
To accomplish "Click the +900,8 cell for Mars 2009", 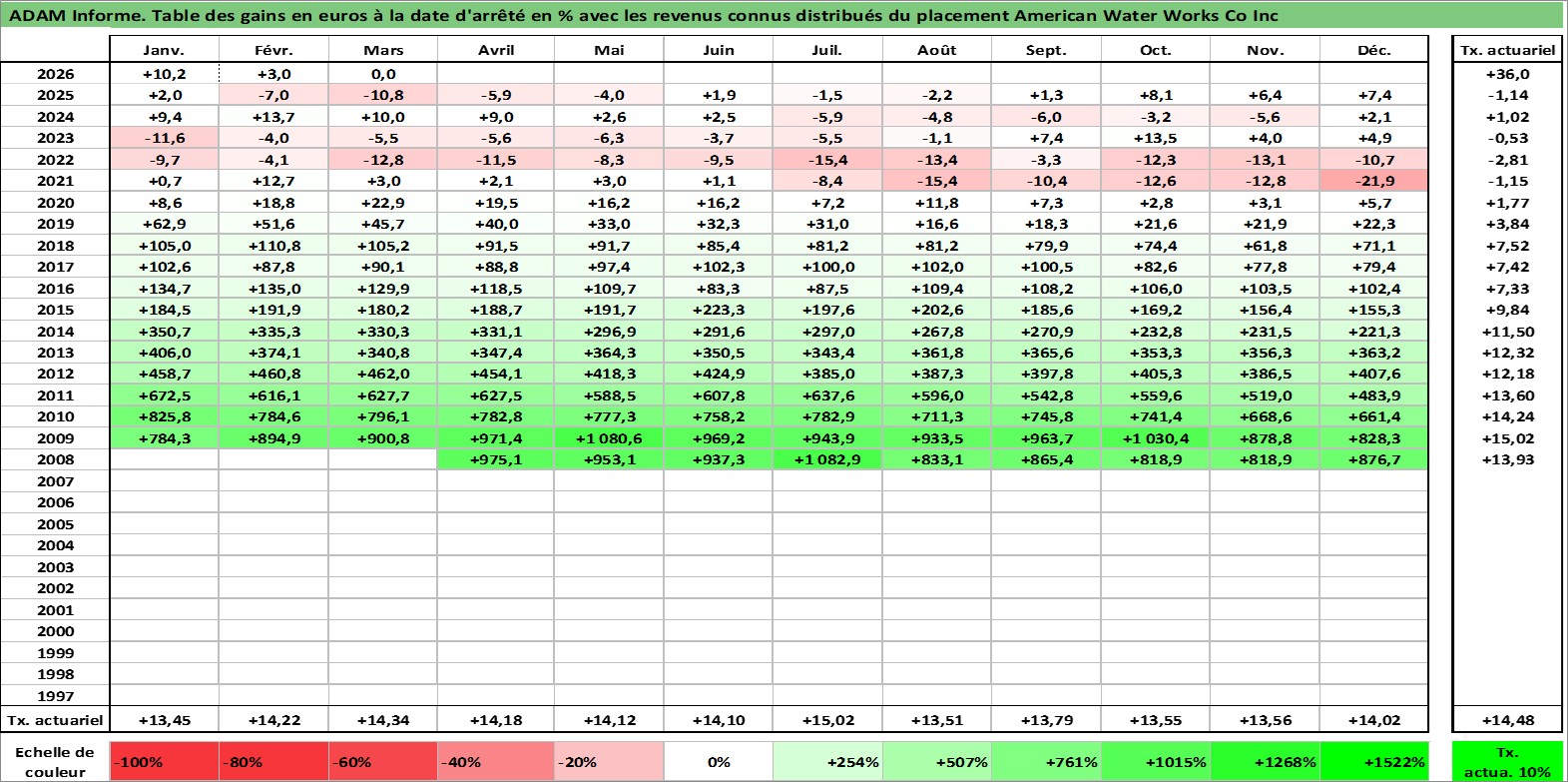I will (383, 438).
